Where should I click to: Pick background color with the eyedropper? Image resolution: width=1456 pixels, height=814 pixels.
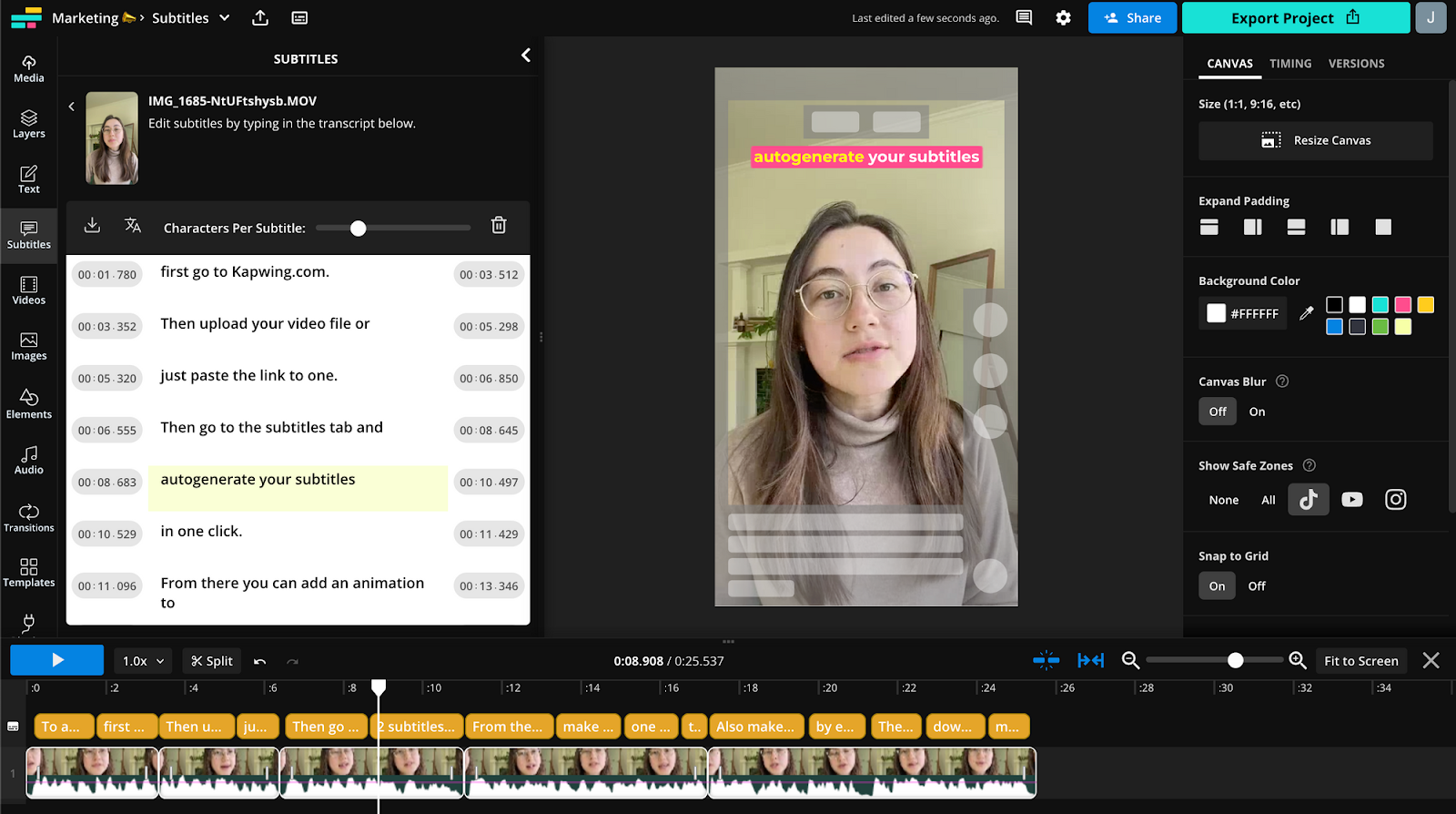[x=1306, y=313]
